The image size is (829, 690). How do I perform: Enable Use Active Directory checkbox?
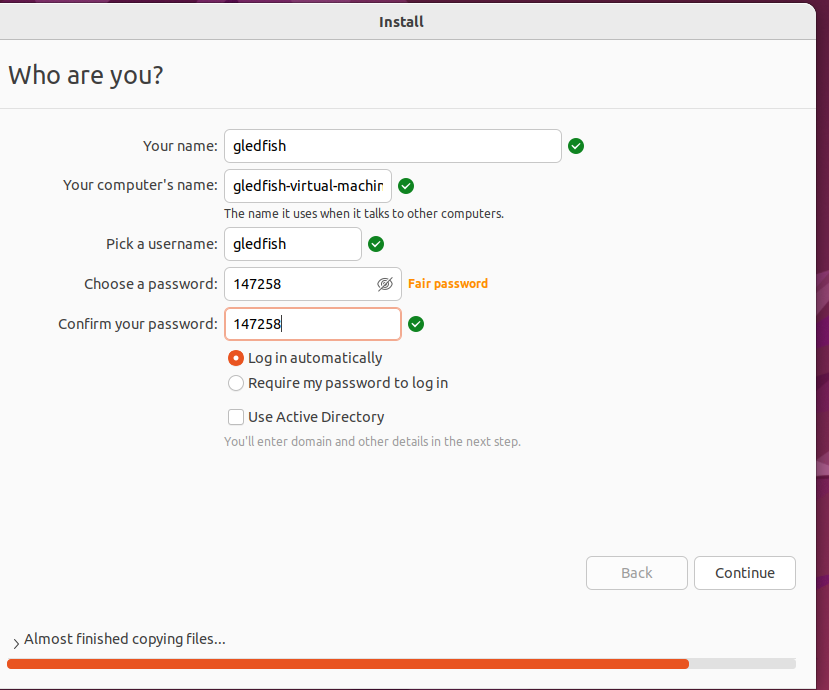click(x=236, y=417)
